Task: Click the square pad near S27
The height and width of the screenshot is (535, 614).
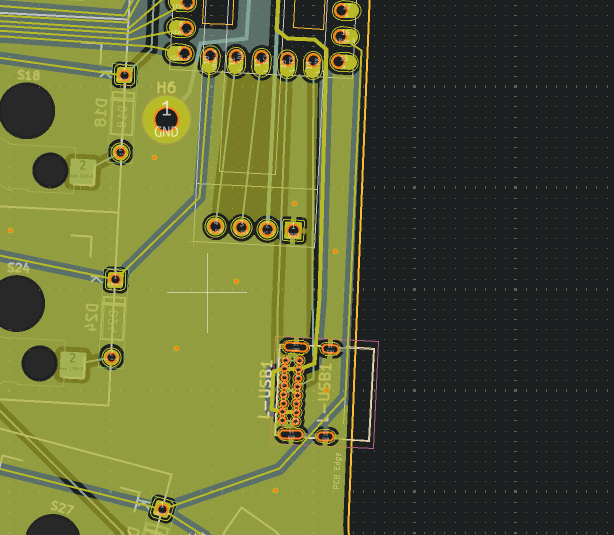Action: tap(161, 509)
